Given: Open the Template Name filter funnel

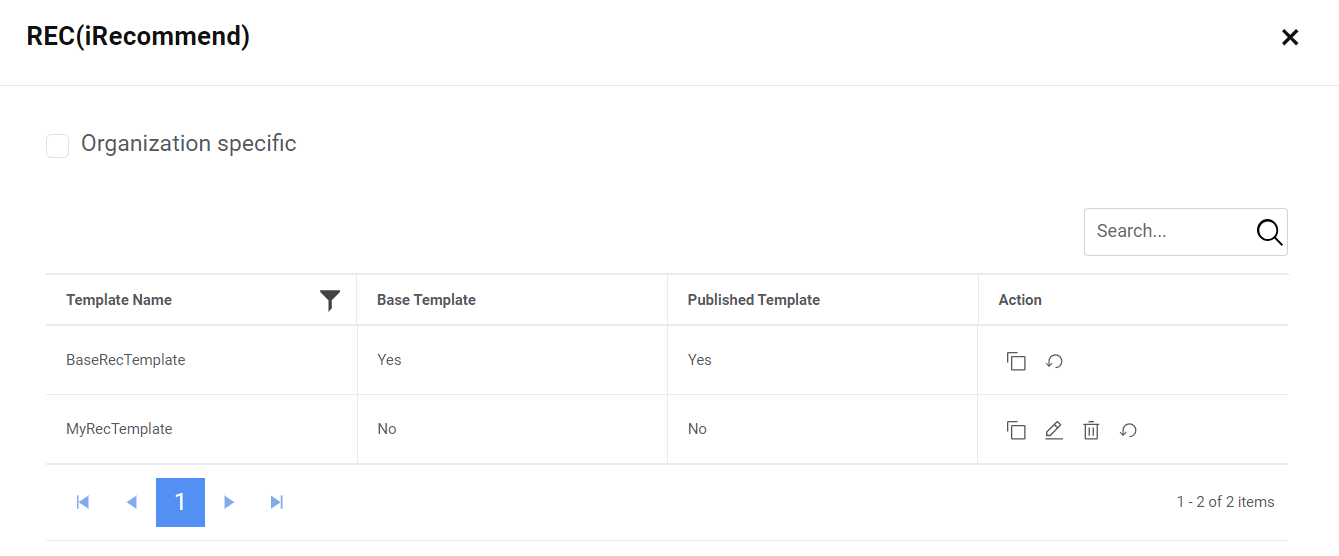Looking at the screenshot, I should click(330, 300).
